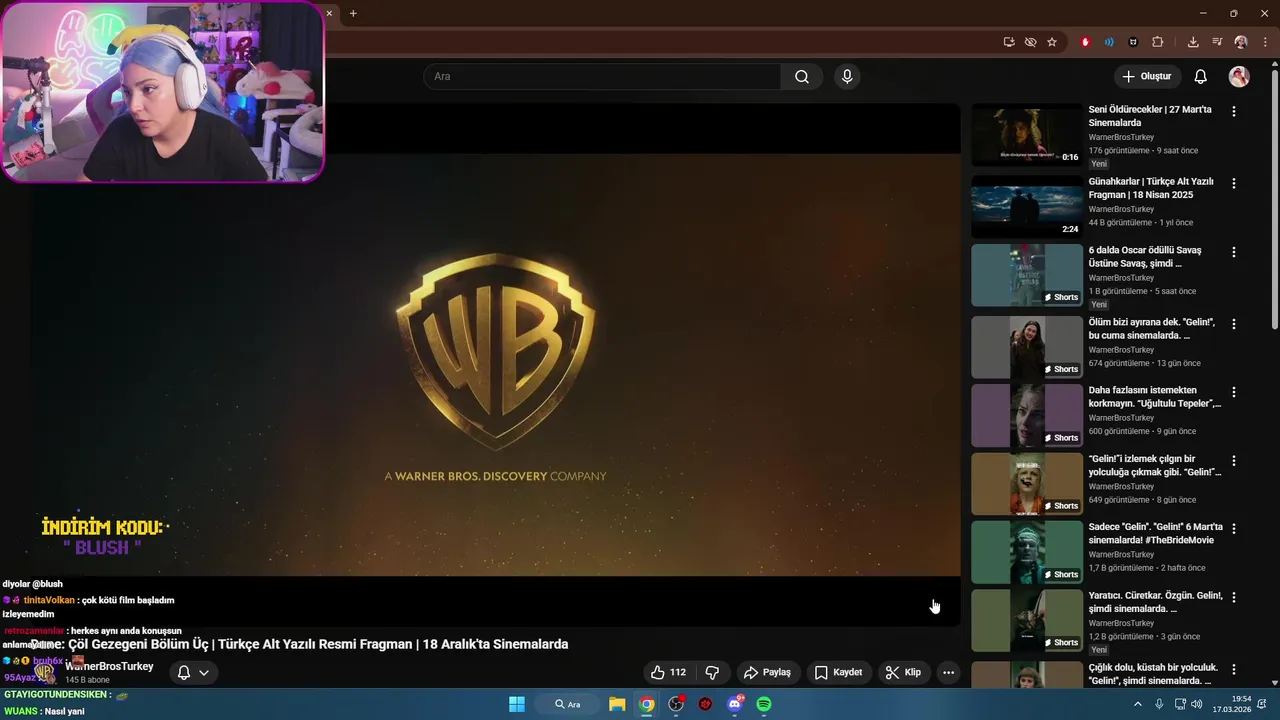Open the blue sound waves extension
Viewport: 1280px width, 720px height.
coord(1109,42)
